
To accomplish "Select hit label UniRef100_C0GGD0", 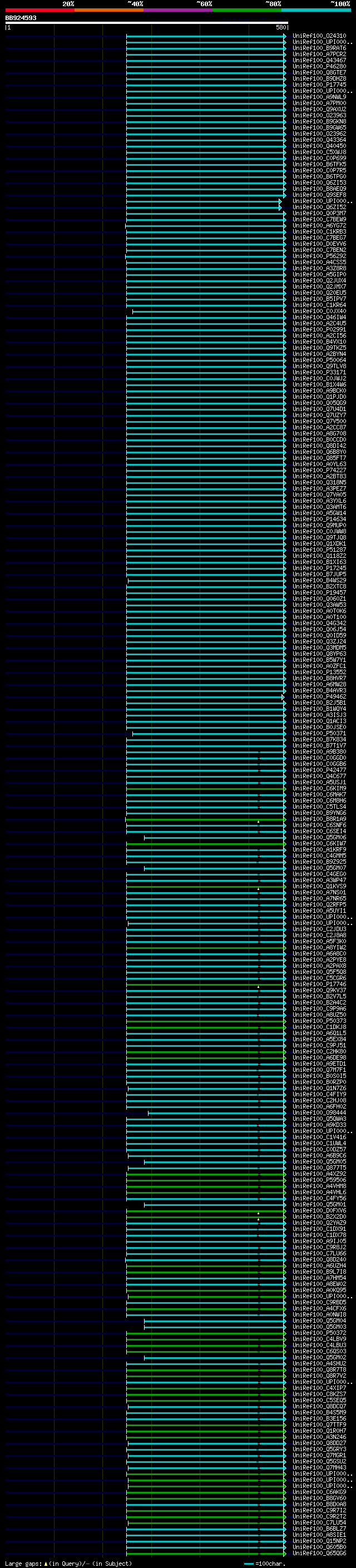I will [319, 758].
